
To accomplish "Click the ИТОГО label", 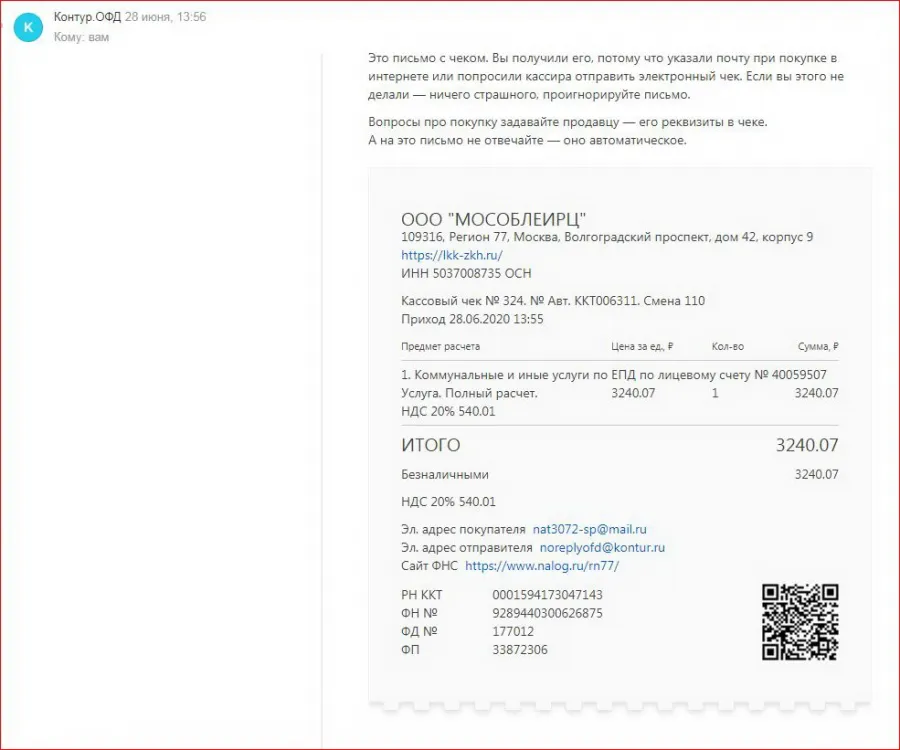I will coord(430,445).
